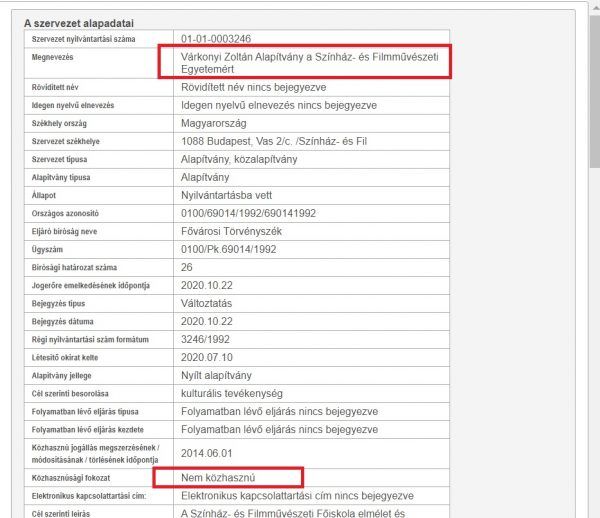Select old registration number 3246/1992

[x=205, y=339]
